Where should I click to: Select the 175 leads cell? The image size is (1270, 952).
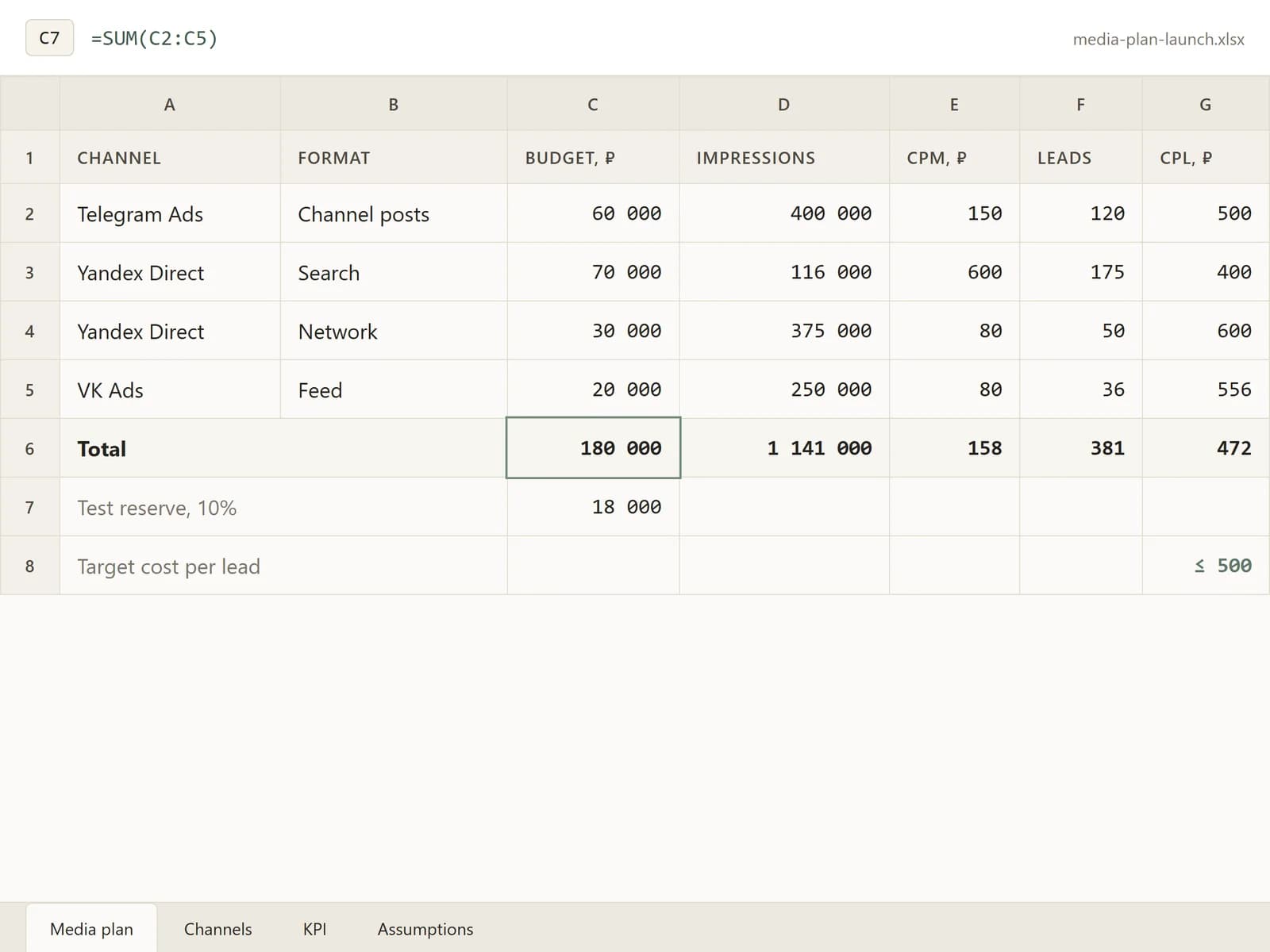(1080, 272)
